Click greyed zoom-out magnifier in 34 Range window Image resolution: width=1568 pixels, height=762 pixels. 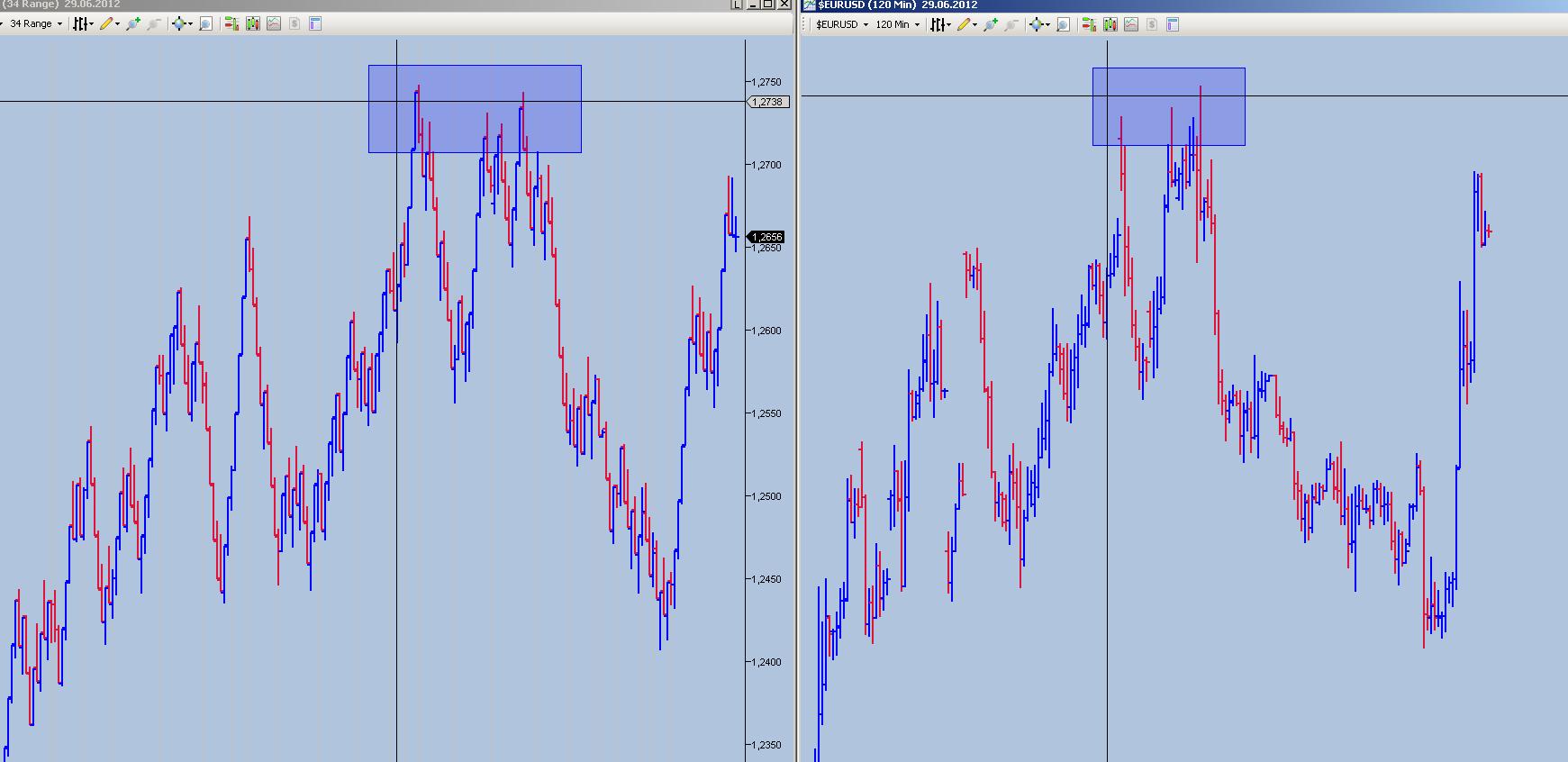coord(154,24)
